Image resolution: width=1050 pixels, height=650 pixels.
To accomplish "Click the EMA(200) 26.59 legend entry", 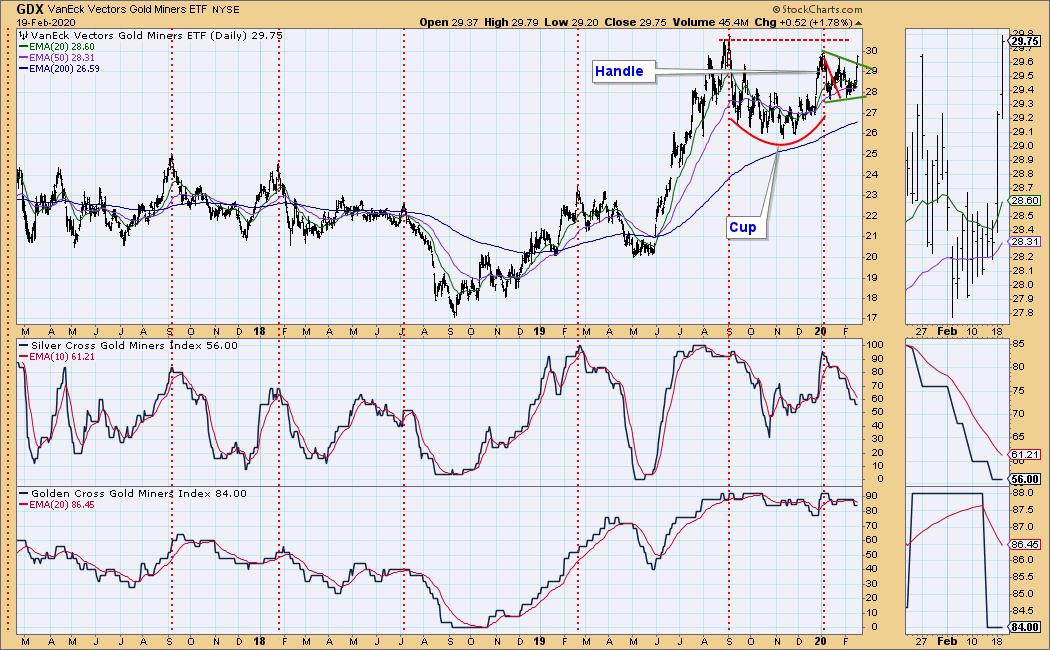I will [x=60, y=68].
